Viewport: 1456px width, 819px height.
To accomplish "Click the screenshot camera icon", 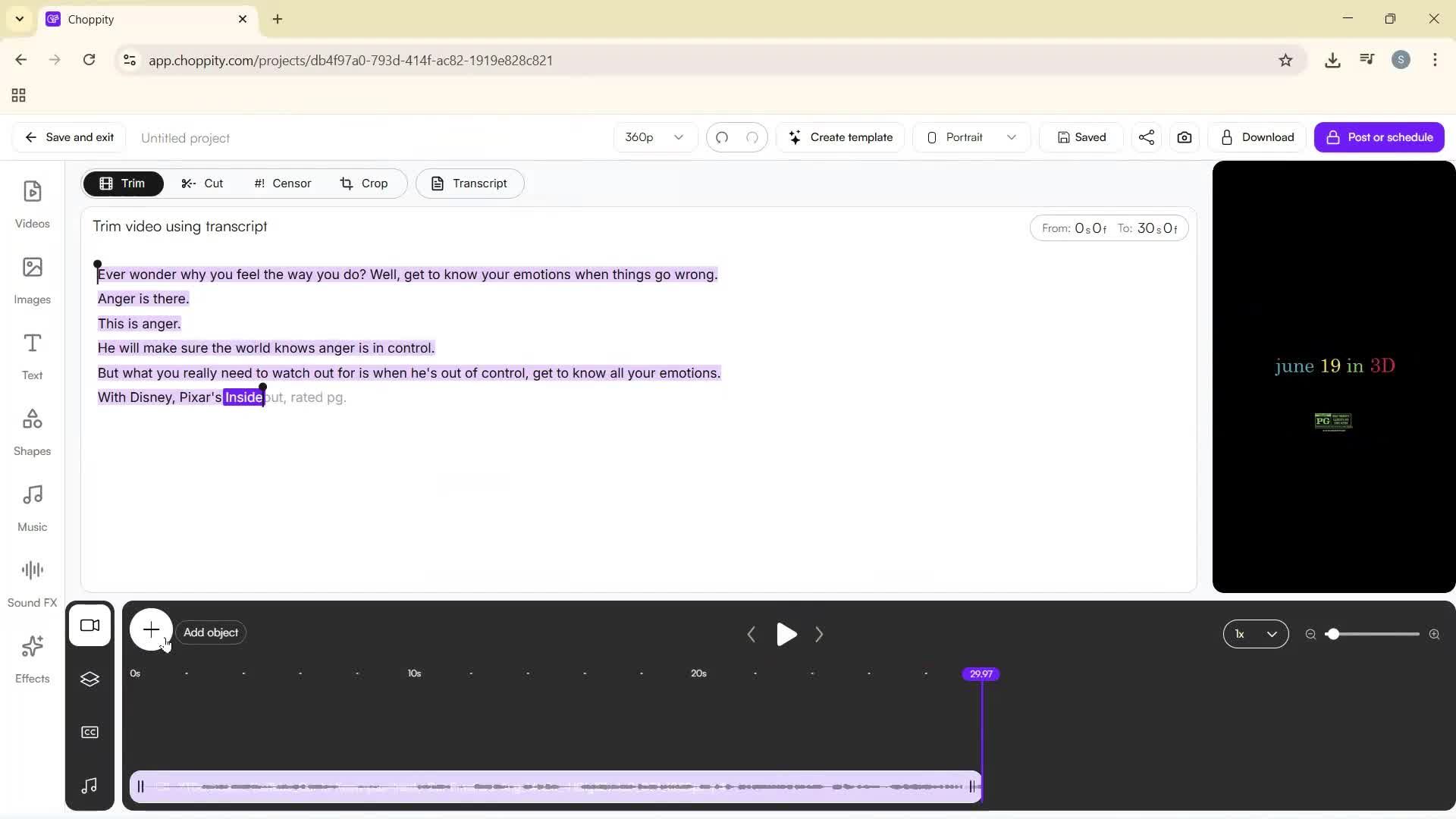I will click(x=1185, y=137).
